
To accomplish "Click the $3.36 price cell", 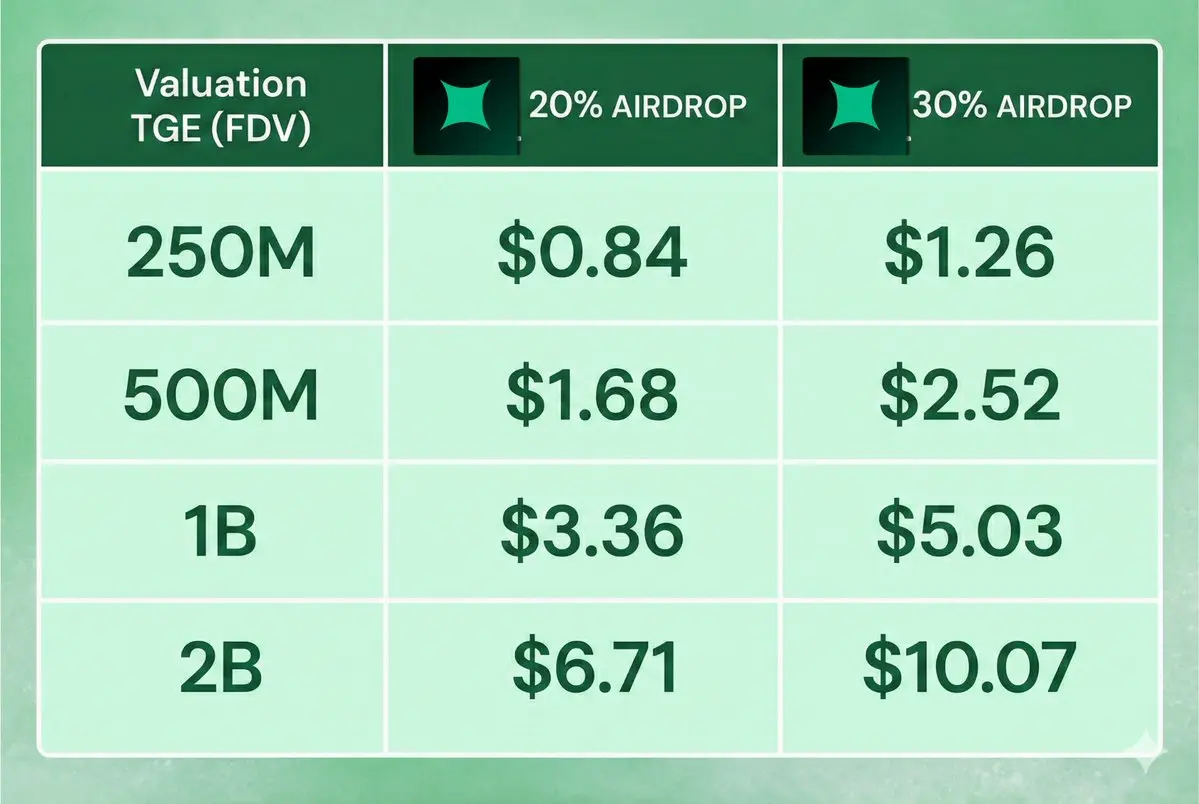I will pos(592,531).
